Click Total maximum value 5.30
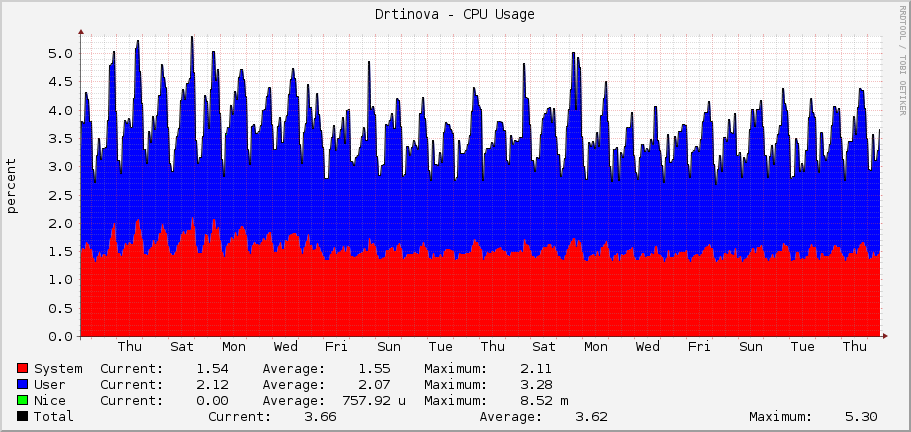The width and height of the screenshot is (911, 432). pos(862,416)
